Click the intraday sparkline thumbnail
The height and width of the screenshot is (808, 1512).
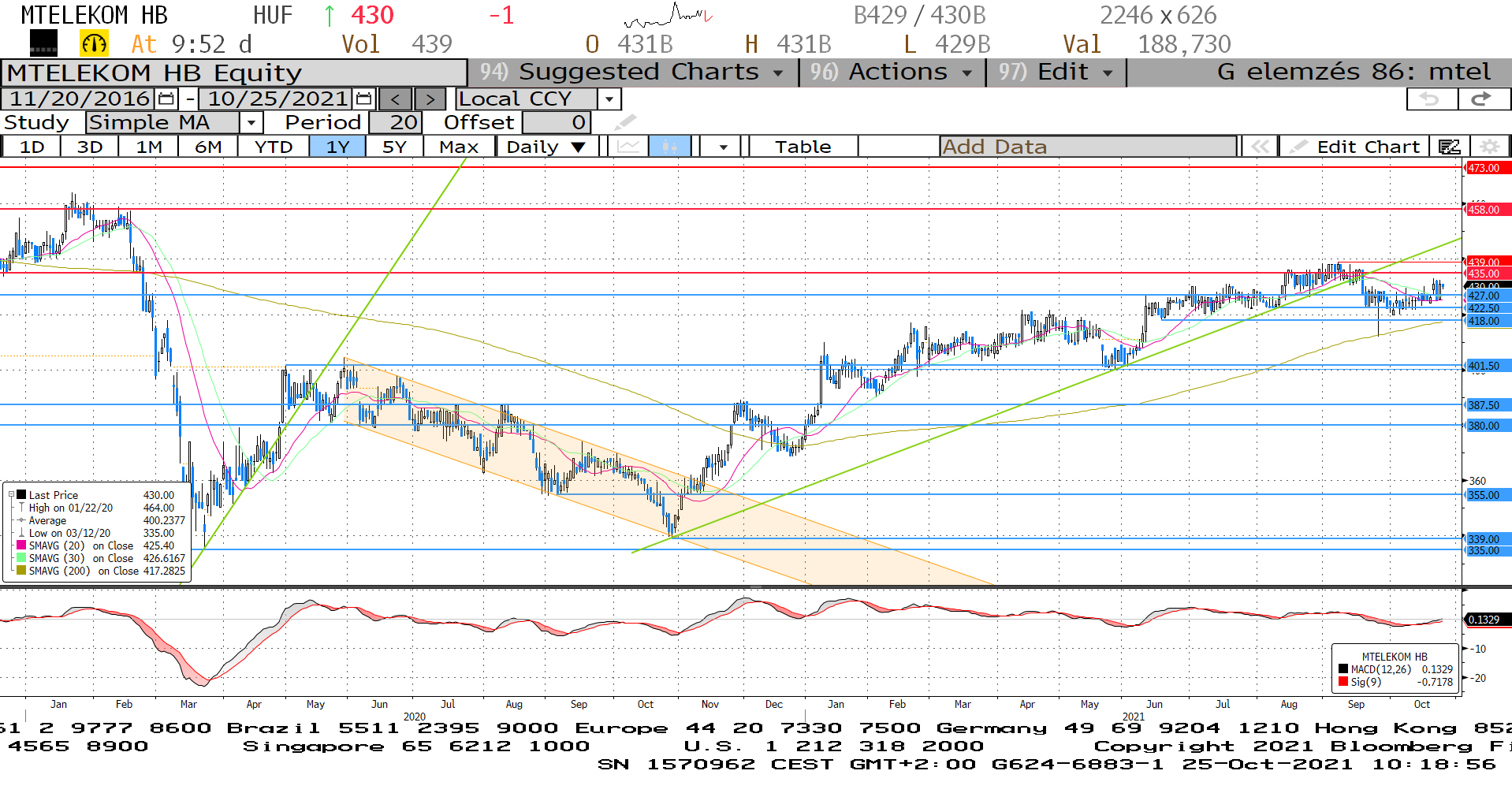click(x=668, y=14)
